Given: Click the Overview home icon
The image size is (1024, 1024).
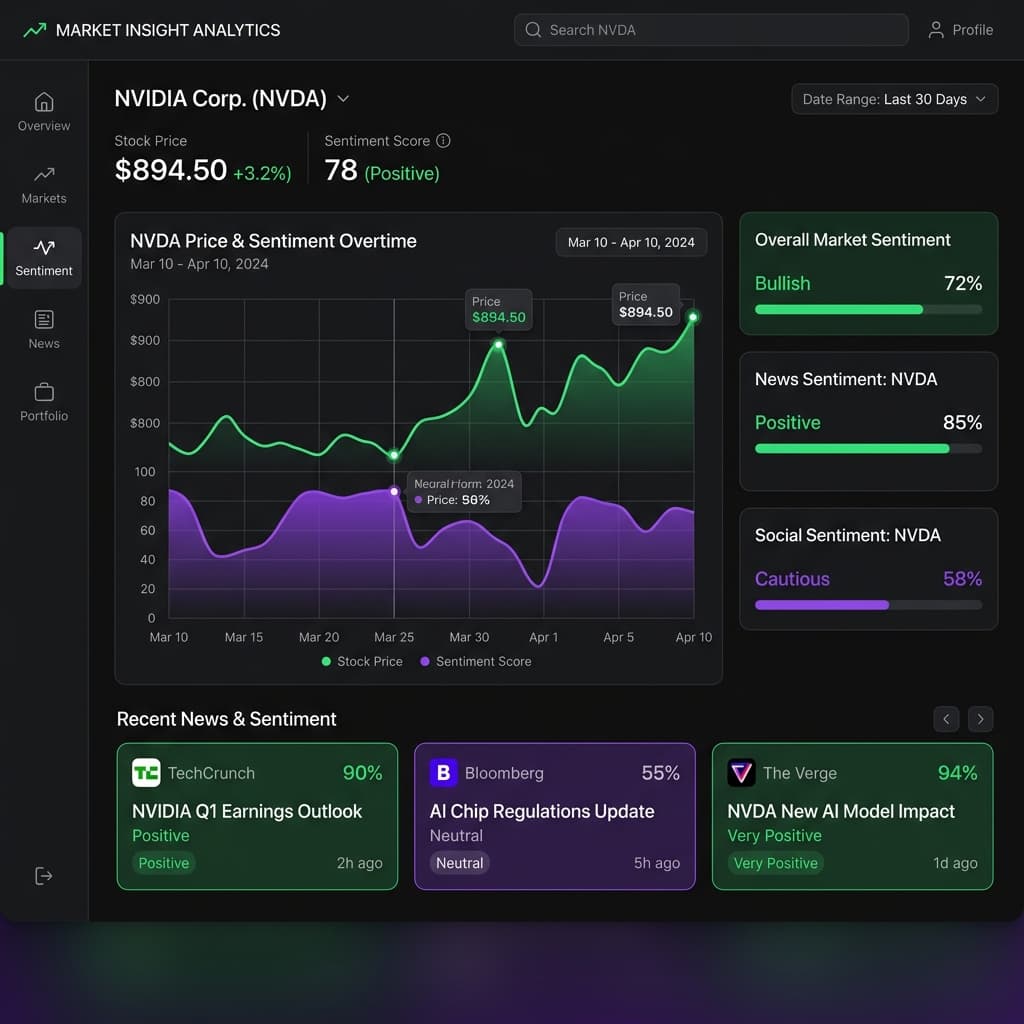Looking at the screenshot, I should click(44, 102).
